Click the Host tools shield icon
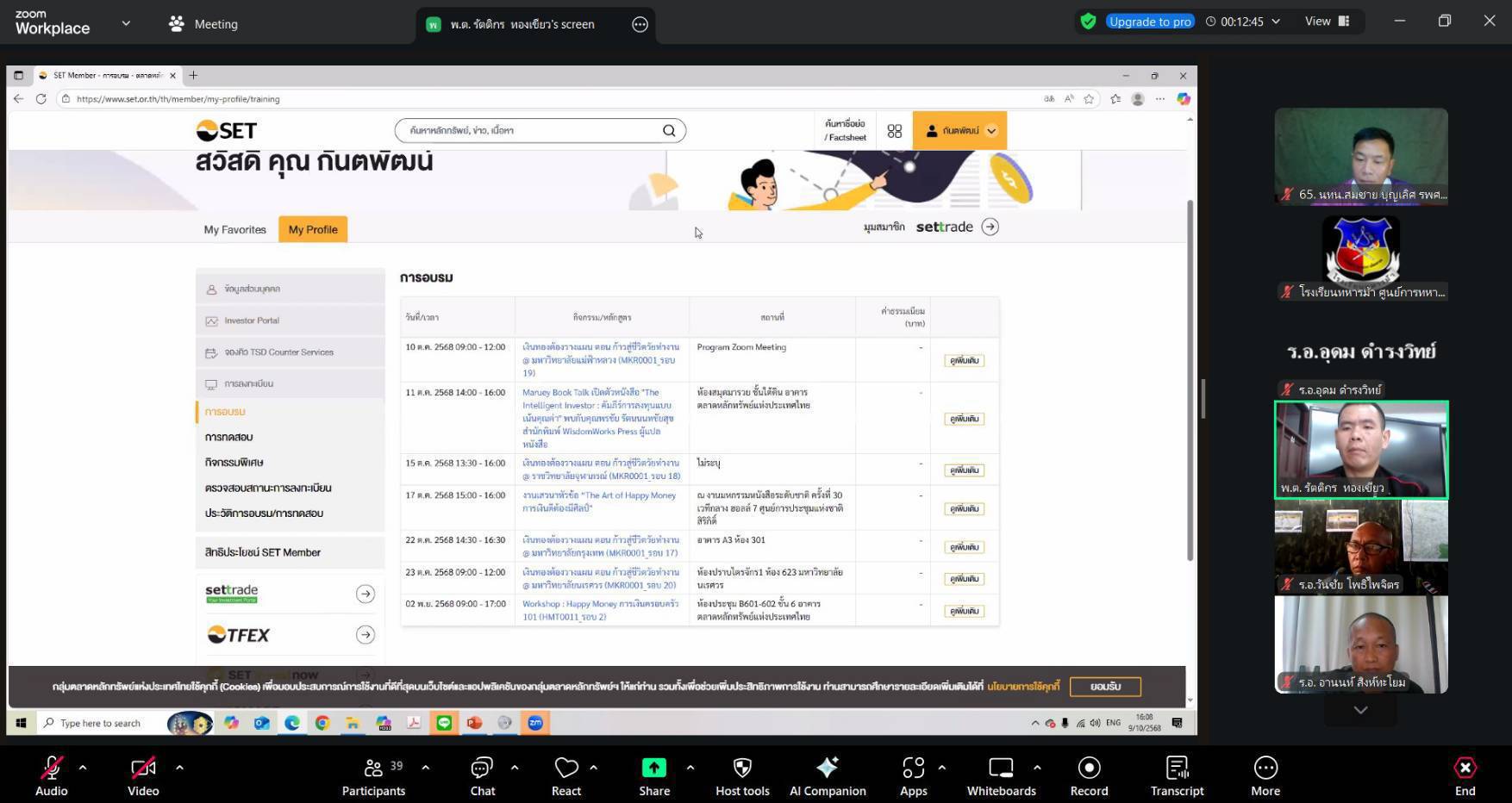The width and height of the screenshot is (1512, 803). coord(742,768)
